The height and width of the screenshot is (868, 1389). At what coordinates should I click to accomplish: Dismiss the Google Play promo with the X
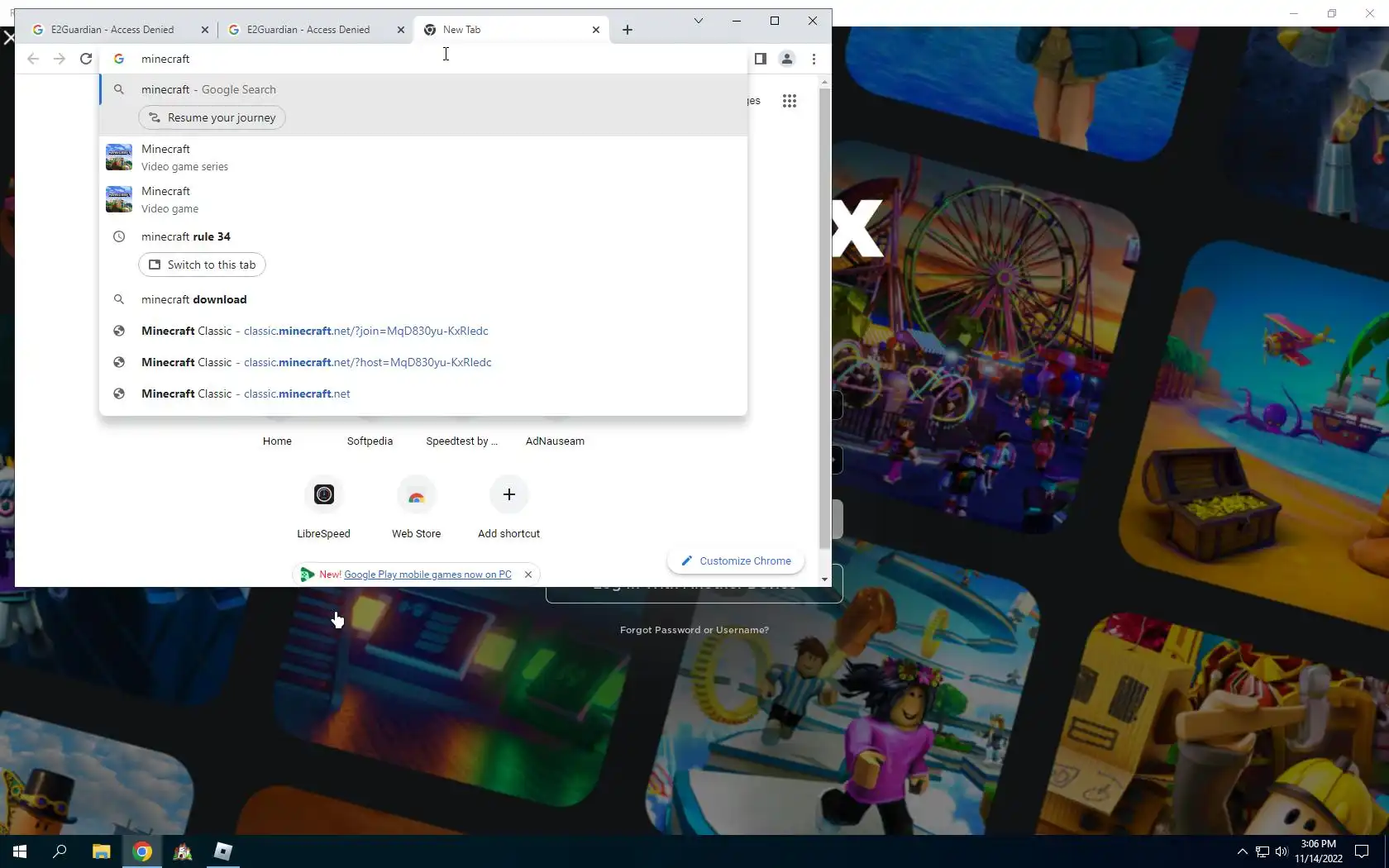(528, 575)
